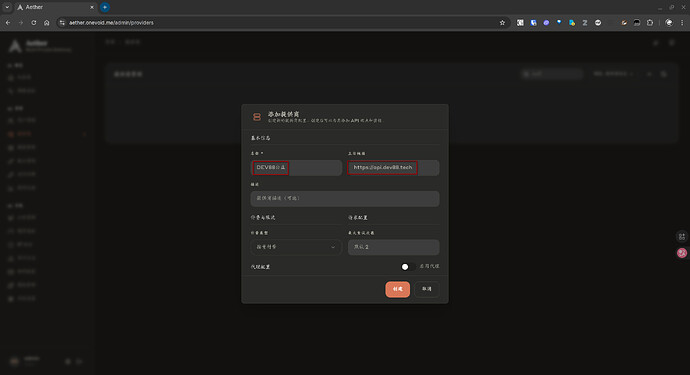Open the white square extension beside the star
The image size is (690, 375).
point(520,22)
